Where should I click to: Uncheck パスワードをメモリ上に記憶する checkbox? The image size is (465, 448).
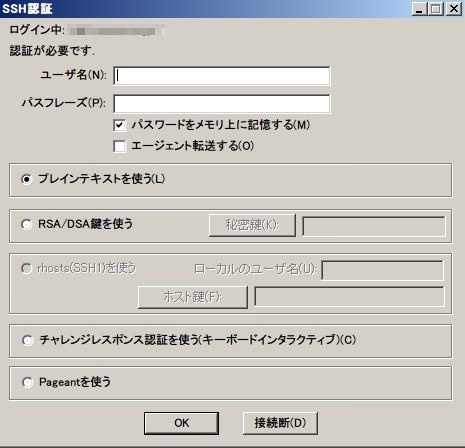(119, 125)
